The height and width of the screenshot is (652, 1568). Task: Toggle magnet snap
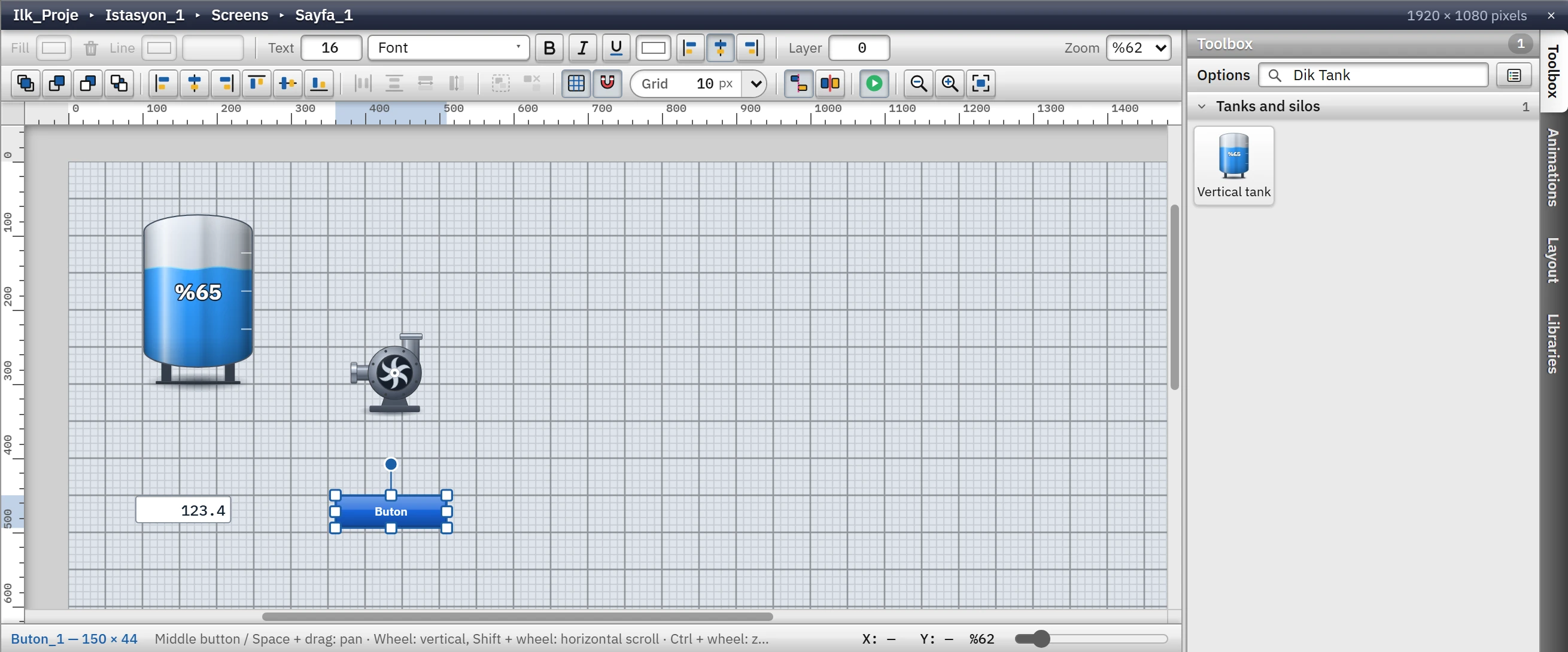607,83
